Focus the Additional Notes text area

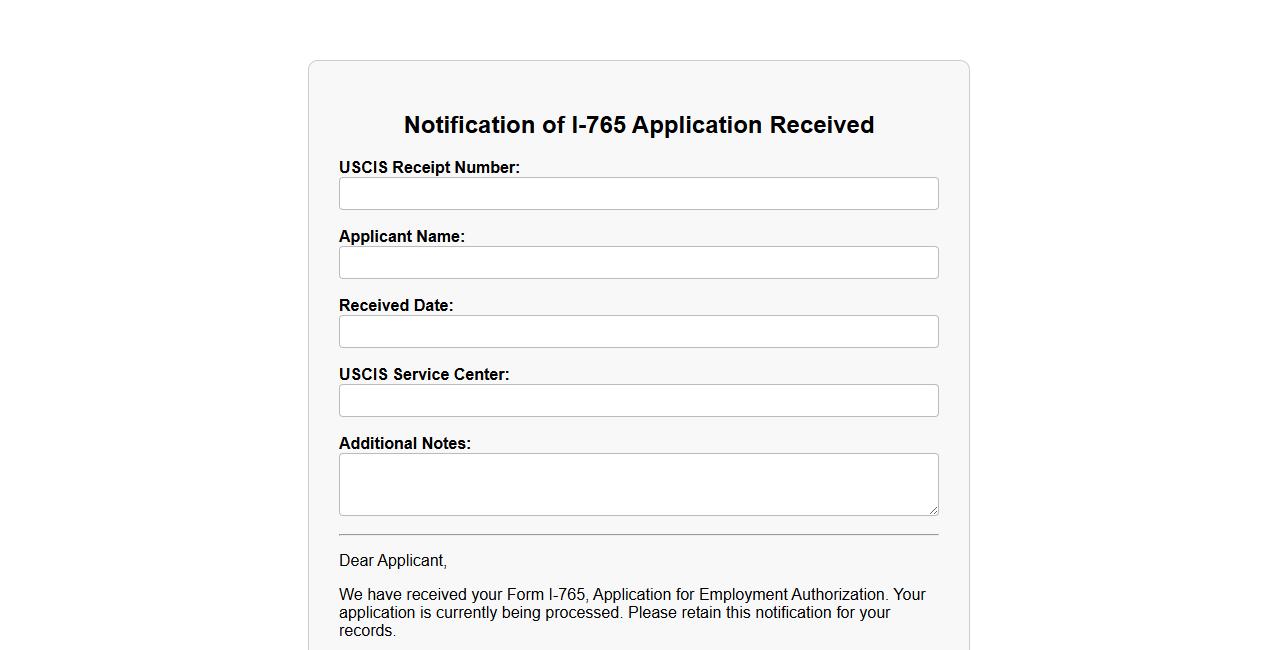pyautogui.click(x=638, y=484)
